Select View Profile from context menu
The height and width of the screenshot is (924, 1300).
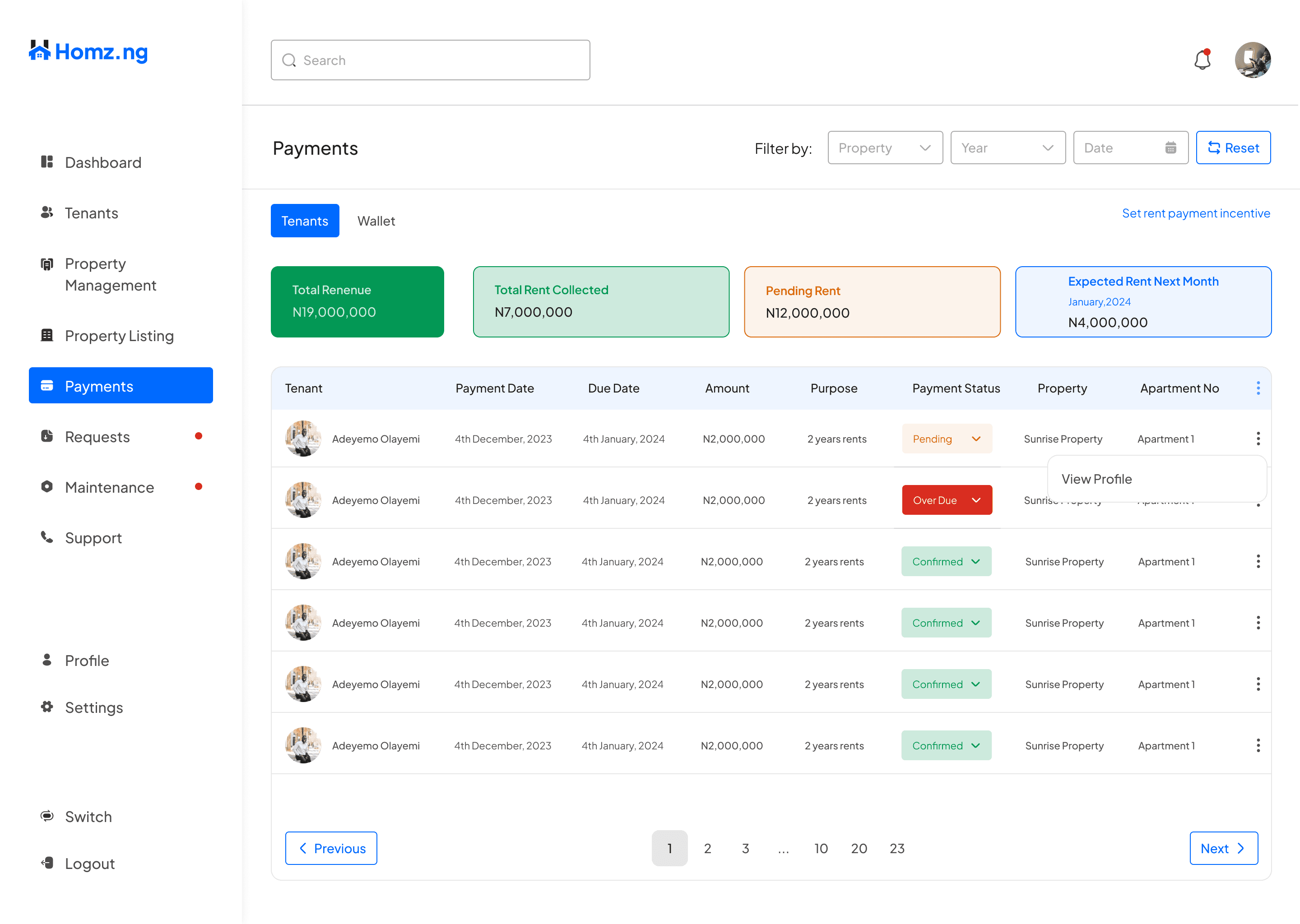[1096, 479]
